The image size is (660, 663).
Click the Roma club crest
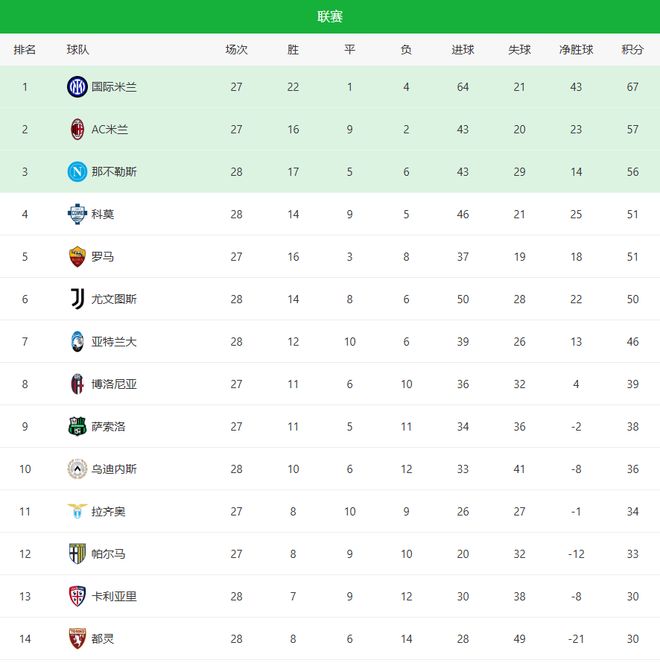pyautogui.click(x=77, y=256)
